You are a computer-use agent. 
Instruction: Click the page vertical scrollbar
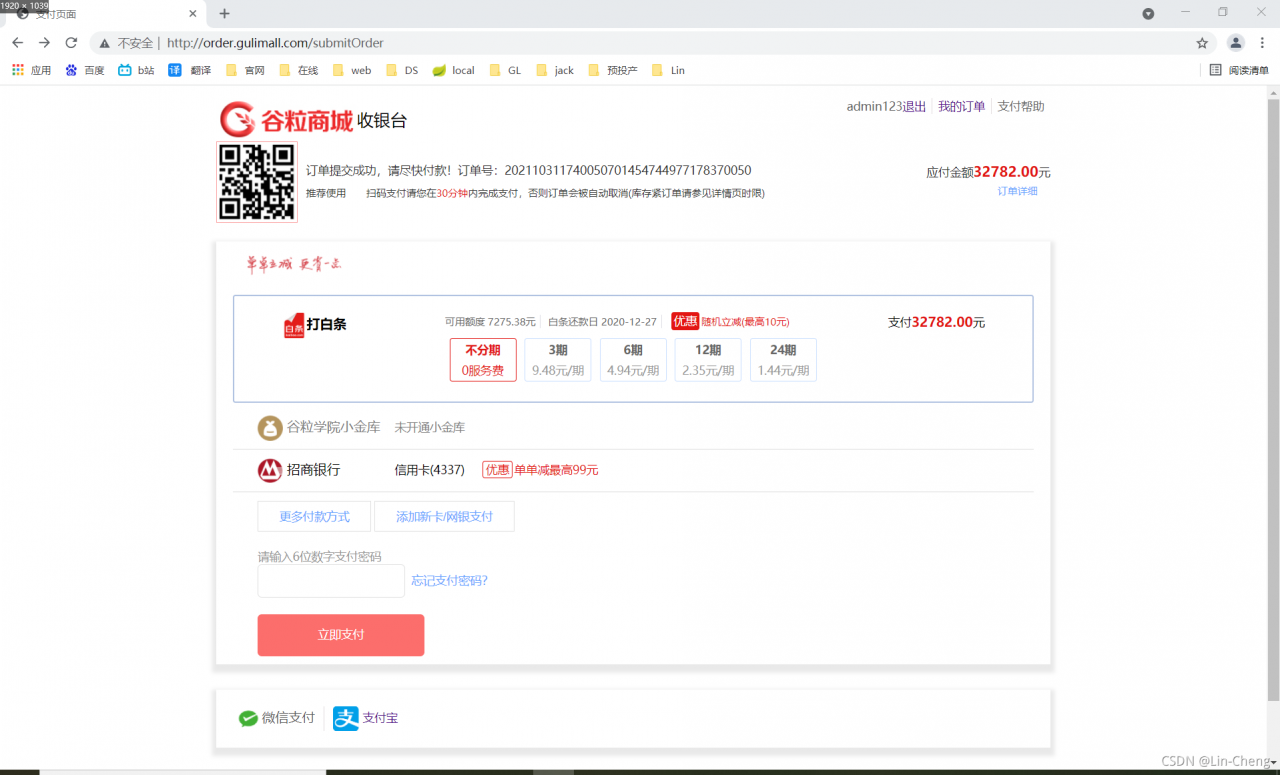point(1273,398)
